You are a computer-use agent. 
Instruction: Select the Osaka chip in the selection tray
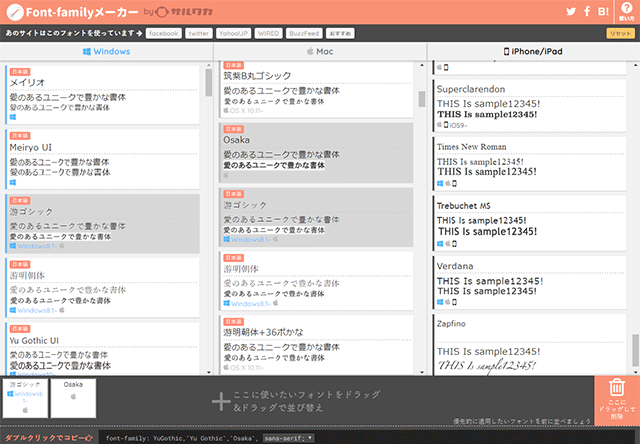tap(73, 398)
